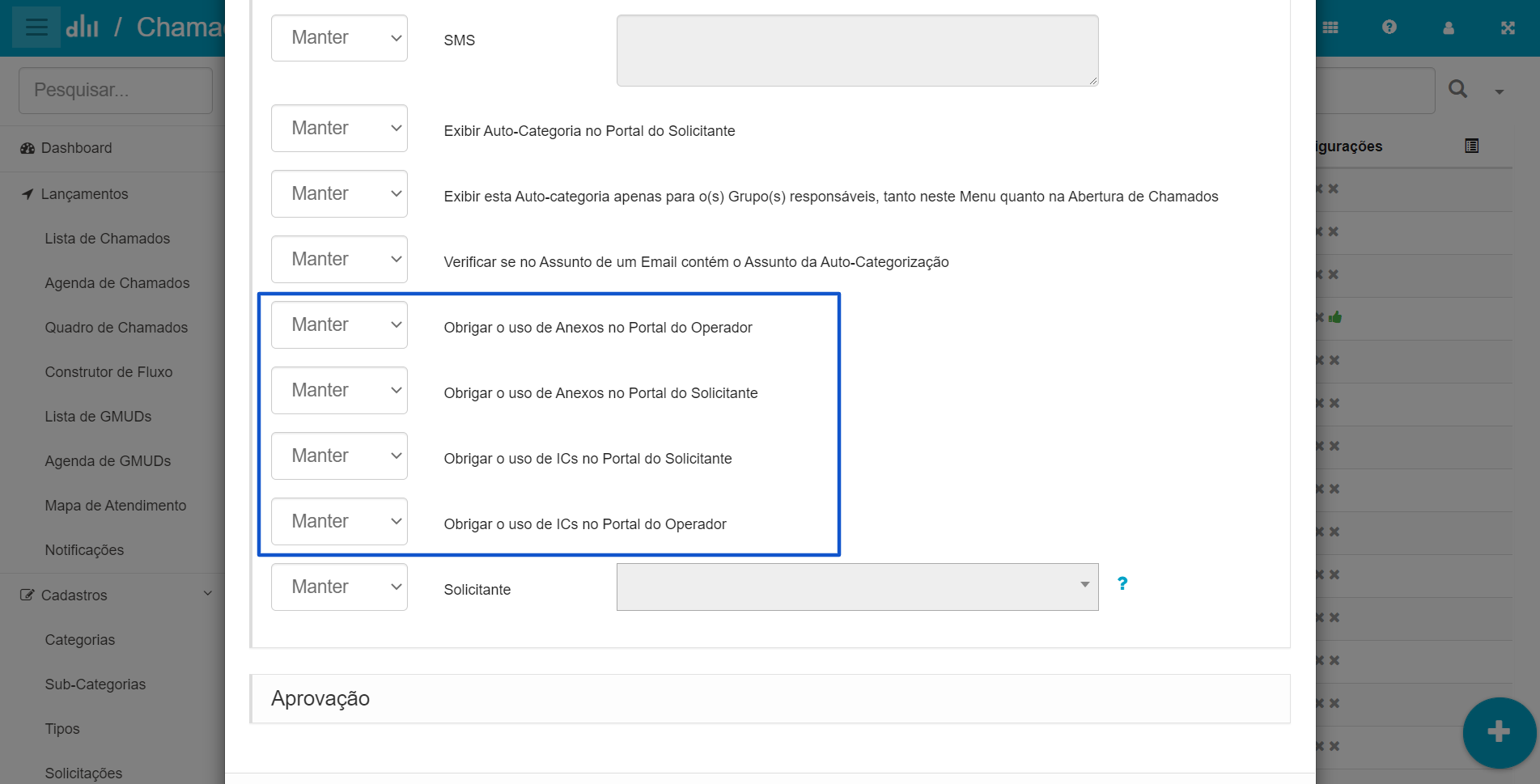Focus the Pesquisar search field
The image size is (1540, 784).
tap(116, 90)
